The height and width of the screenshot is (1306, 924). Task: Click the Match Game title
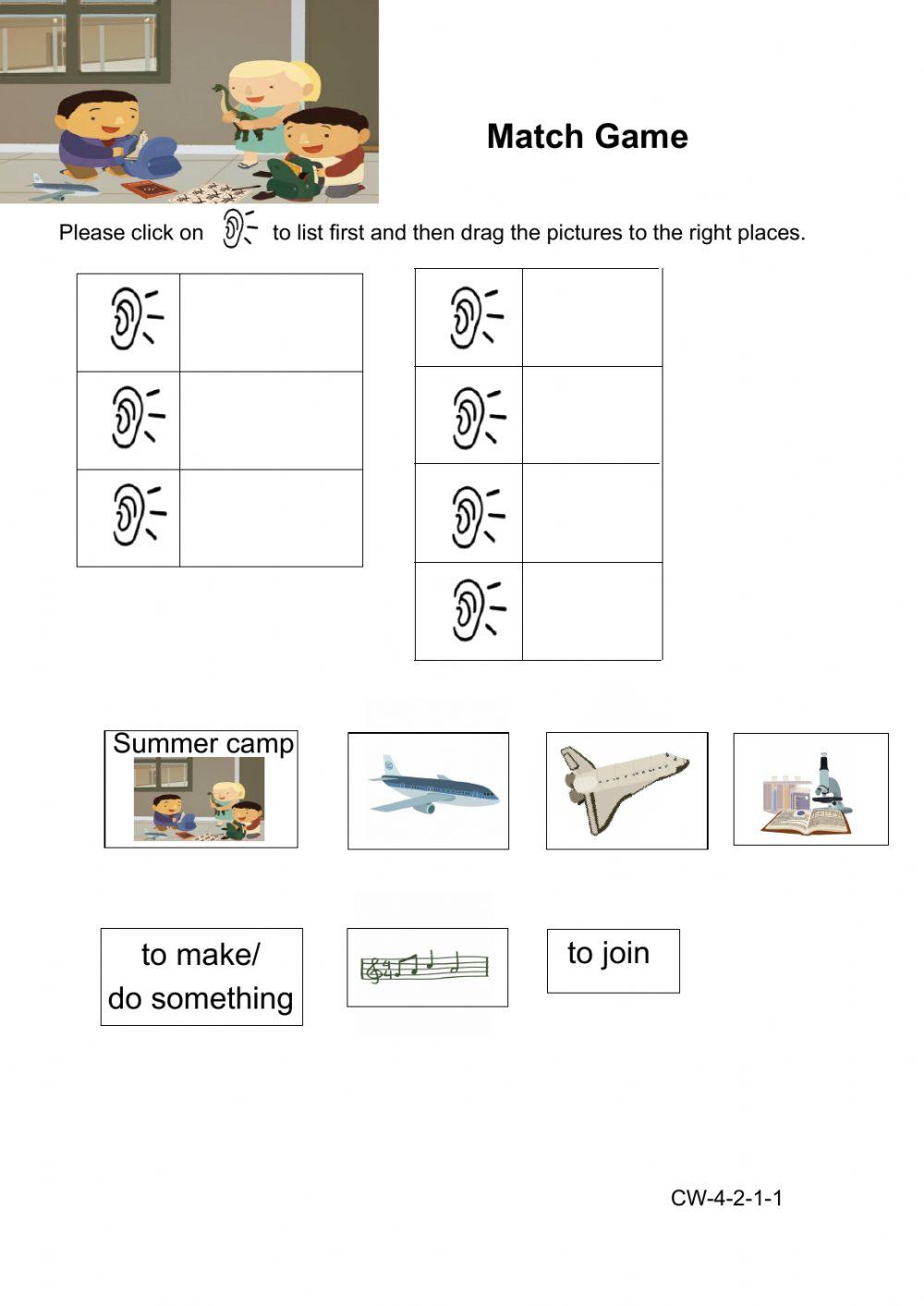point(587,137)
